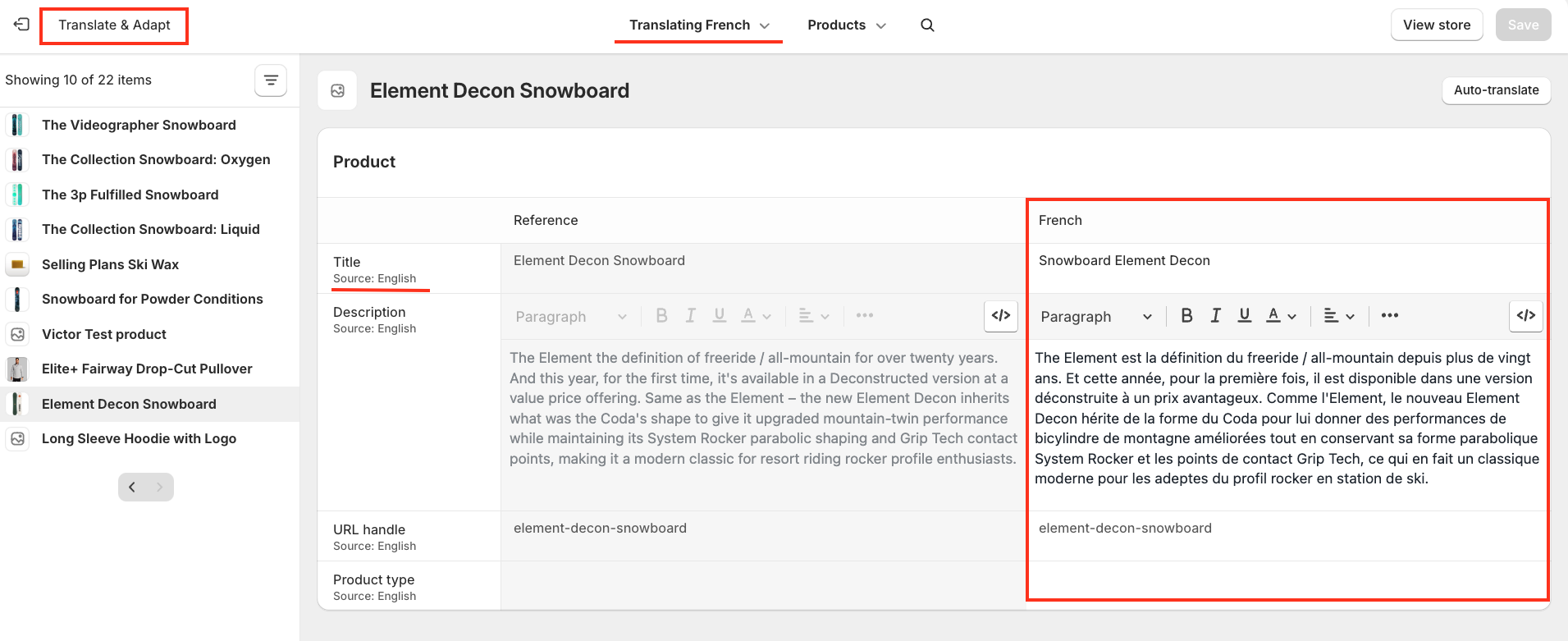
Task: Click italic icon in Reference editor
Action: point(691,316)
